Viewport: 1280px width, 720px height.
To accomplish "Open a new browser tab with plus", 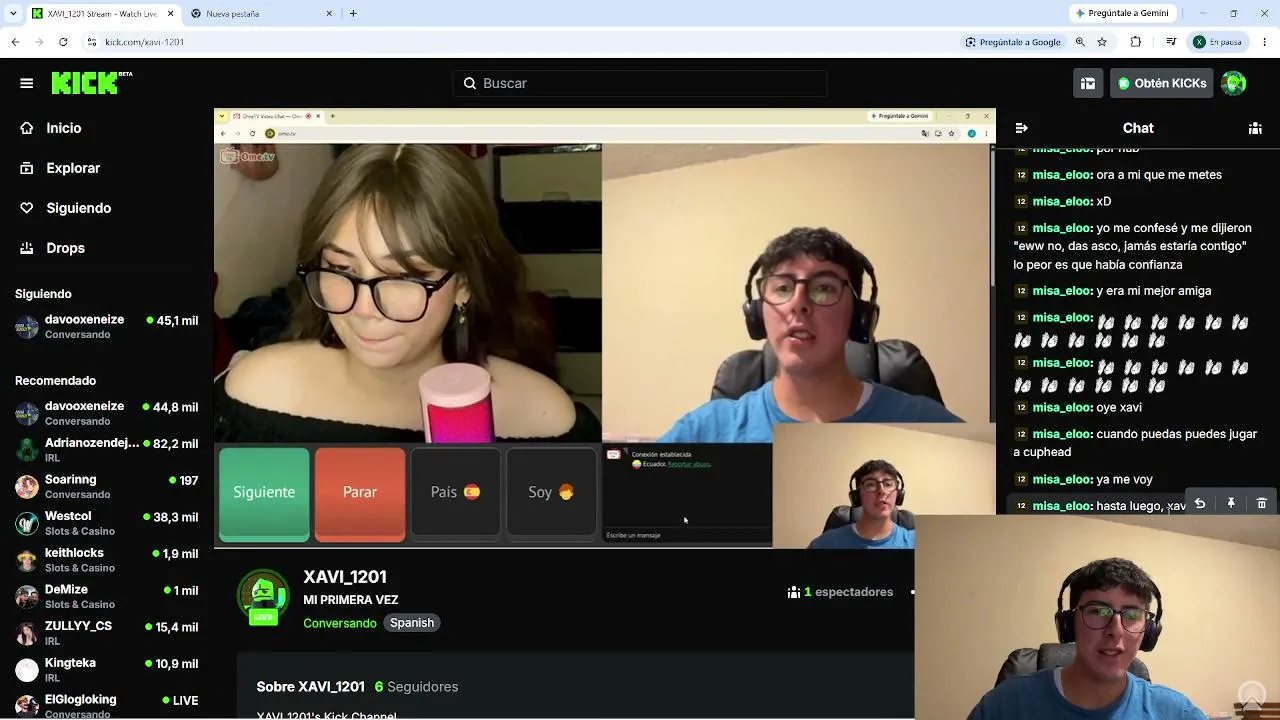I will point(353,13).
